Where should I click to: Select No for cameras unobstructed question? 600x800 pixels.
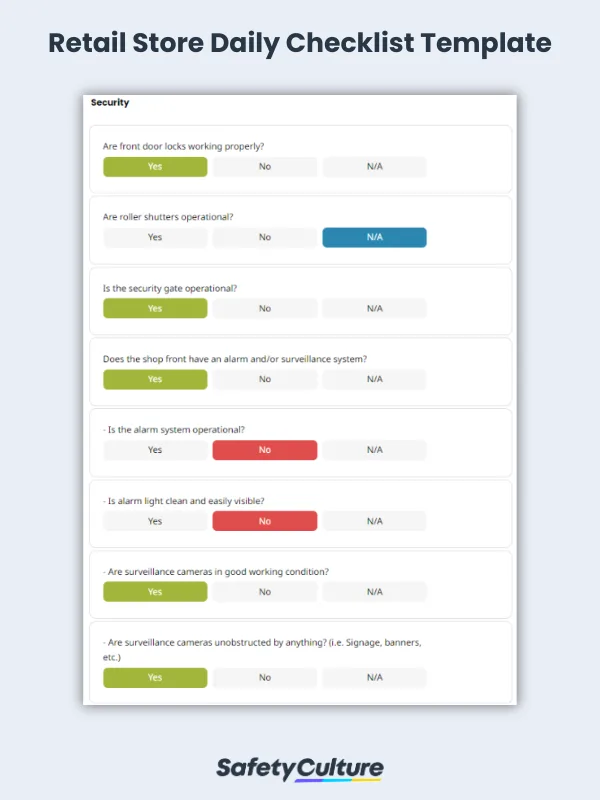tap(264, 677)
